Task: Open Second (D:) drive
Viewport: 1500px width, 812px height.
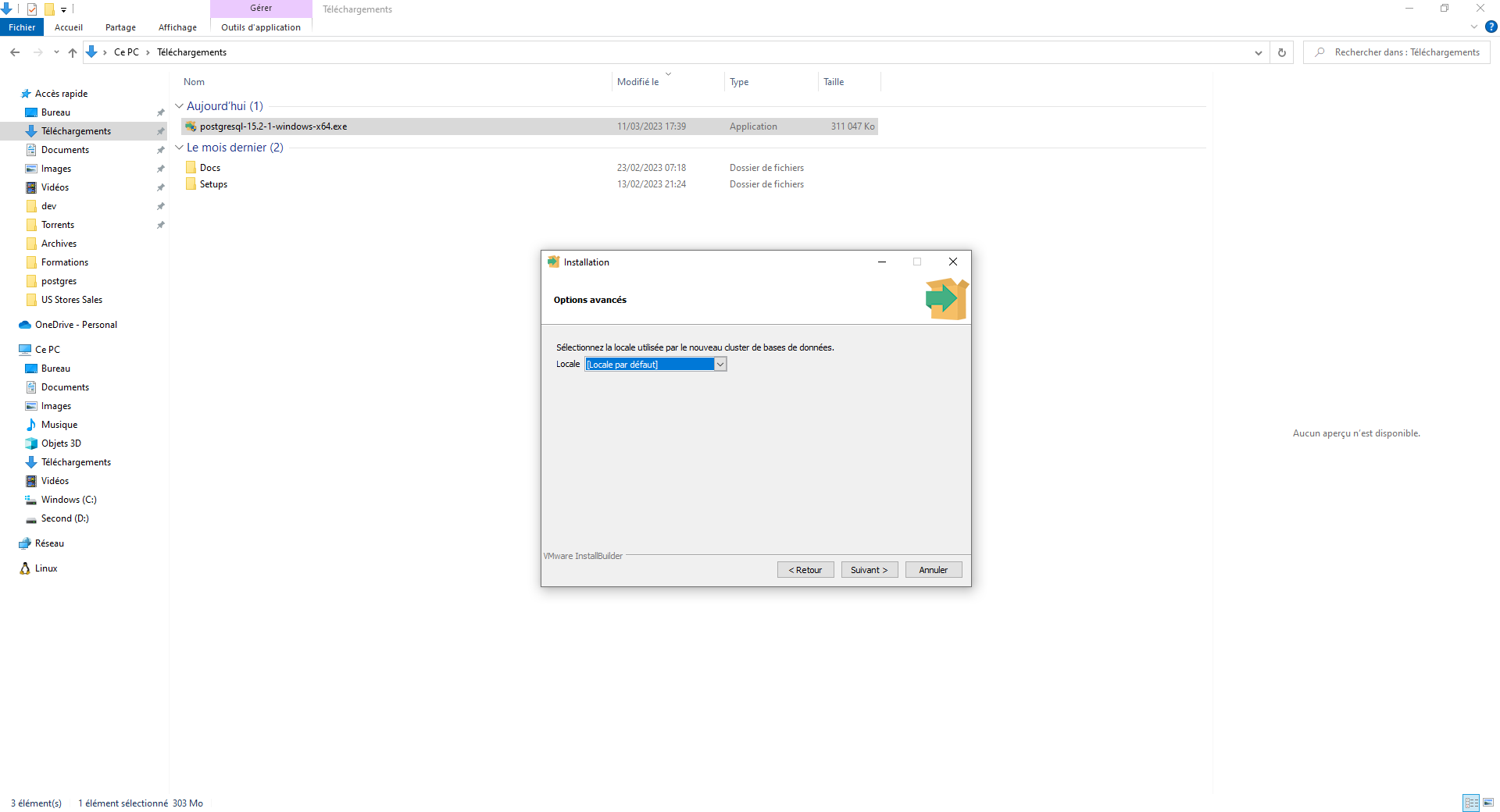Action: coord(65,518)
